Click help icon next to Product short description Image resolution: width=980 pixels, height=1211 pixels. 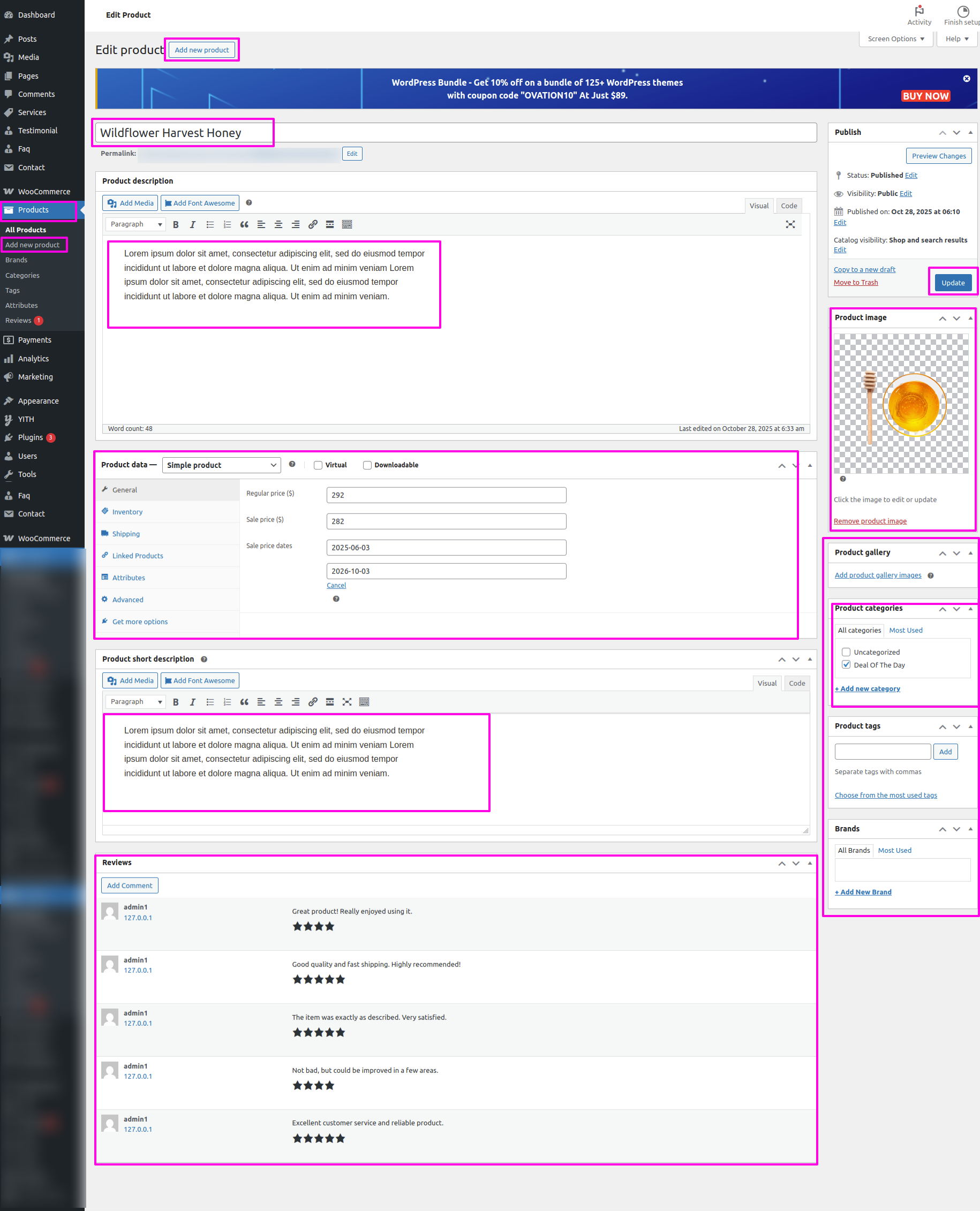tap(204, 659)
